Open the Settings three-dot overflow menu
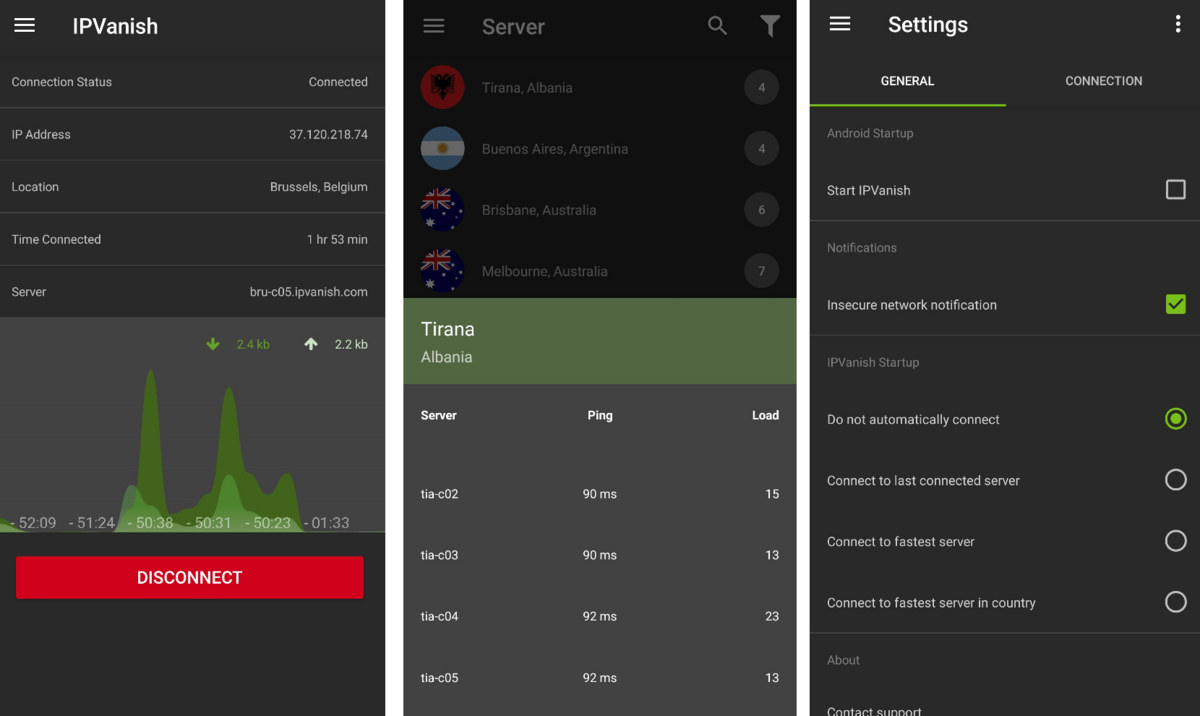 click(1178, 25)
